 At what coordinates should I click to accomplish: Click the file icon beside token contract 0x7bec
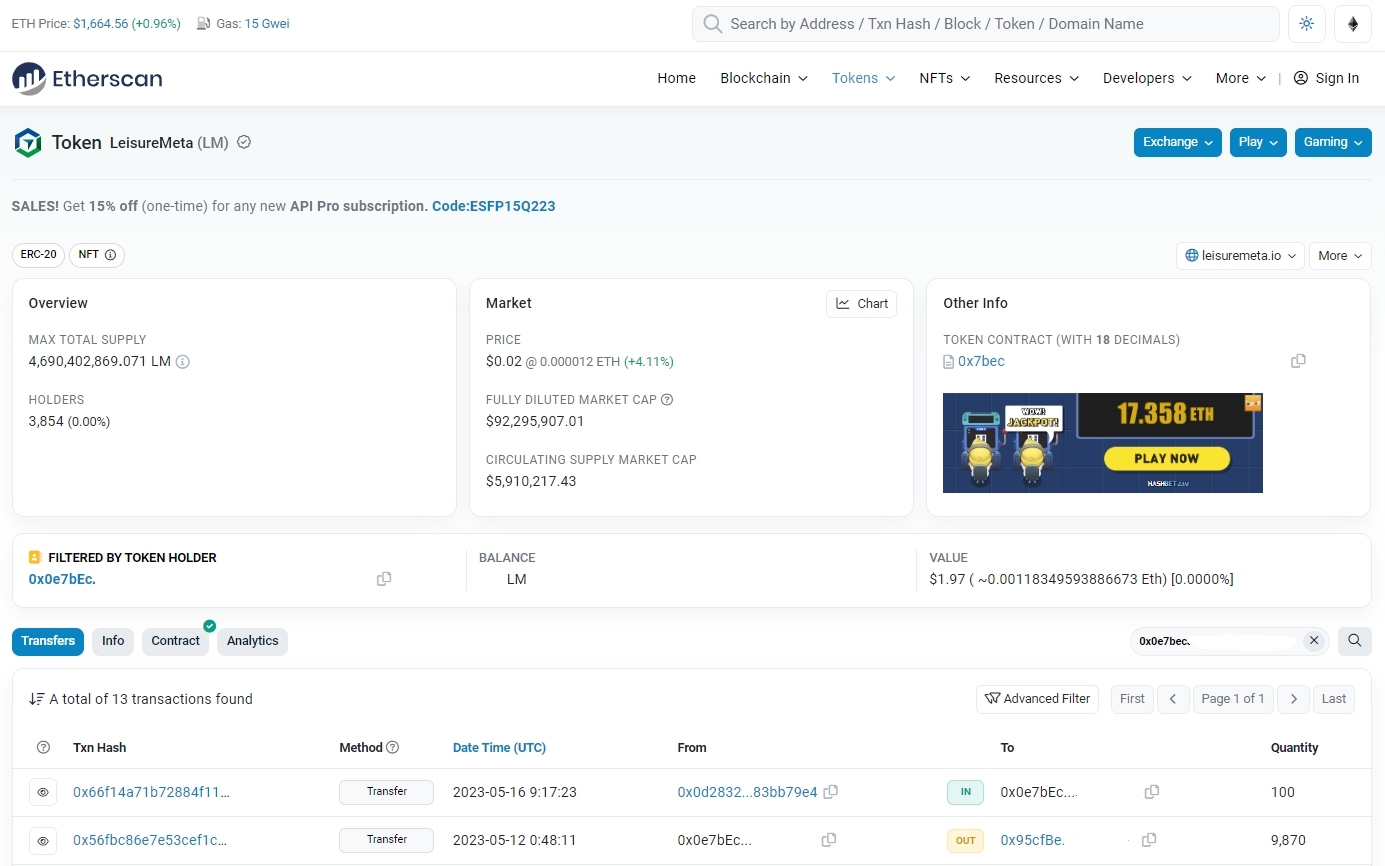tap(949, 362)
